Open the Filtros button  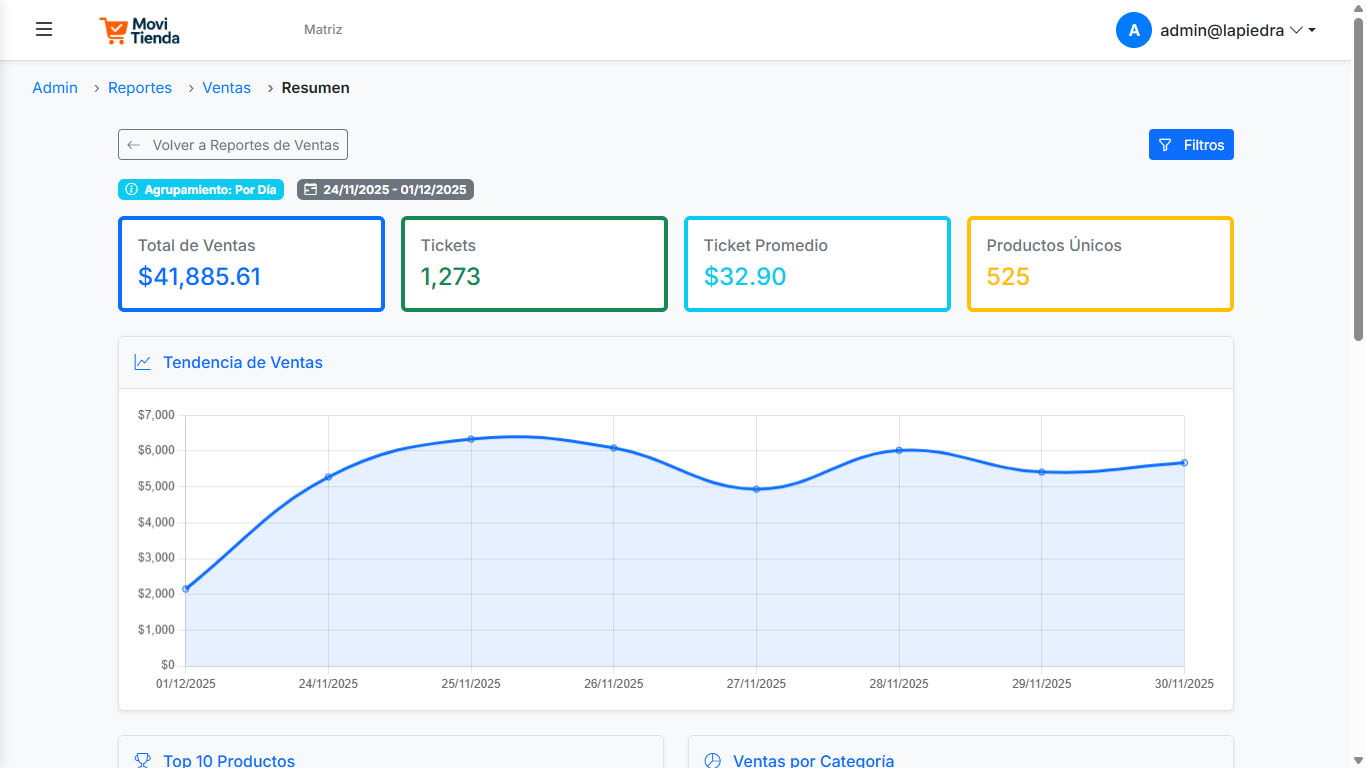1191,145
